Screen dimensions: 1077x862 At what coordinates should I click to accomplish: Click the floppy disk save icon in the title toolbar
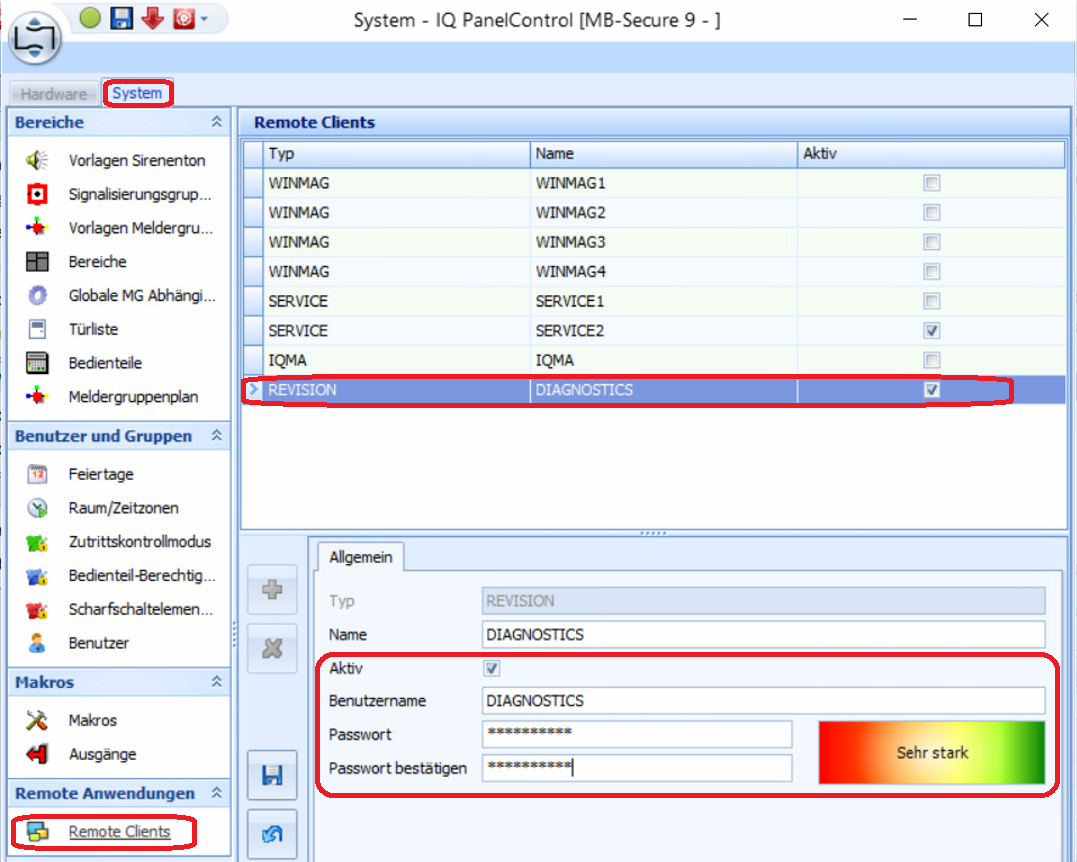pyautogui.click(x=121, y=18)
